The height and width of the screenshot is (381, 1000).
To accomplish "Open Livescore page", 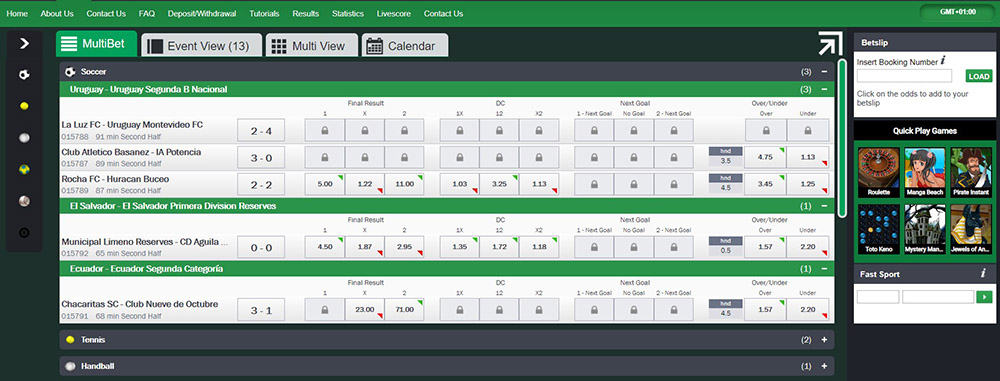I will pyautogui.click(x=393, y=13).
